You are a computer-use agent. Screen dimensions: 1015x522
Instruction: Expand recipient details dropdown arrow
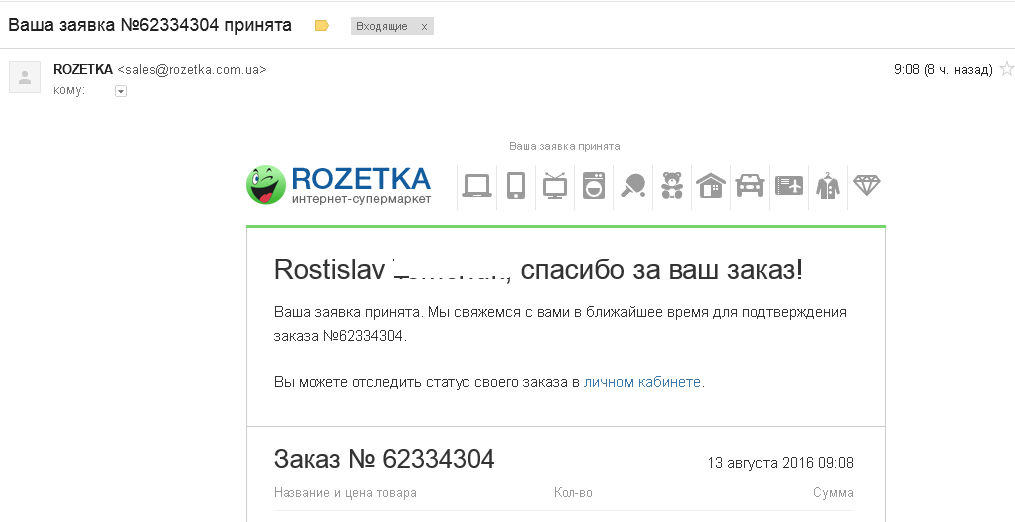[120, 91]
